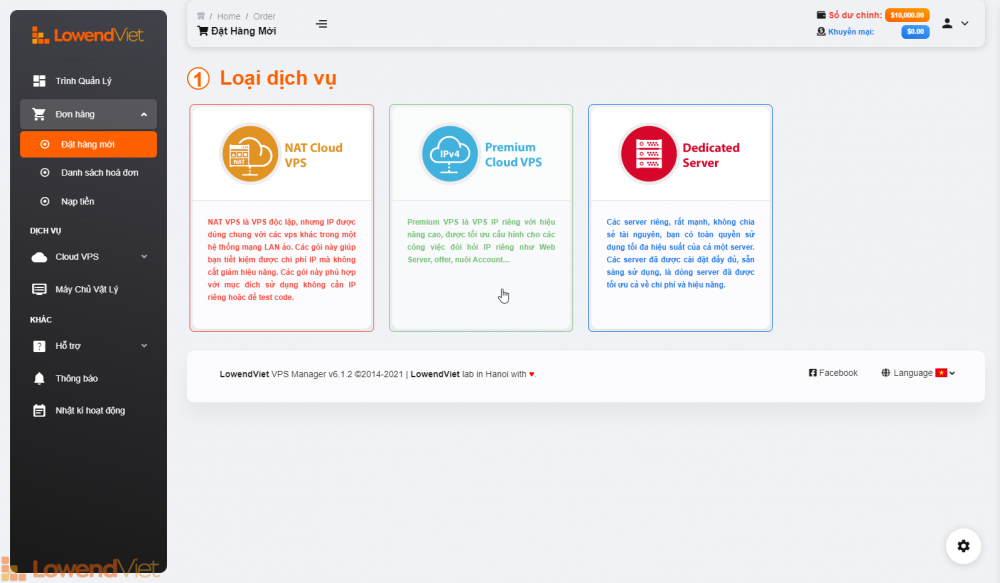Open the Facebook link in footer
Viewport: 1000px width, 583px height.
[833, 373]
